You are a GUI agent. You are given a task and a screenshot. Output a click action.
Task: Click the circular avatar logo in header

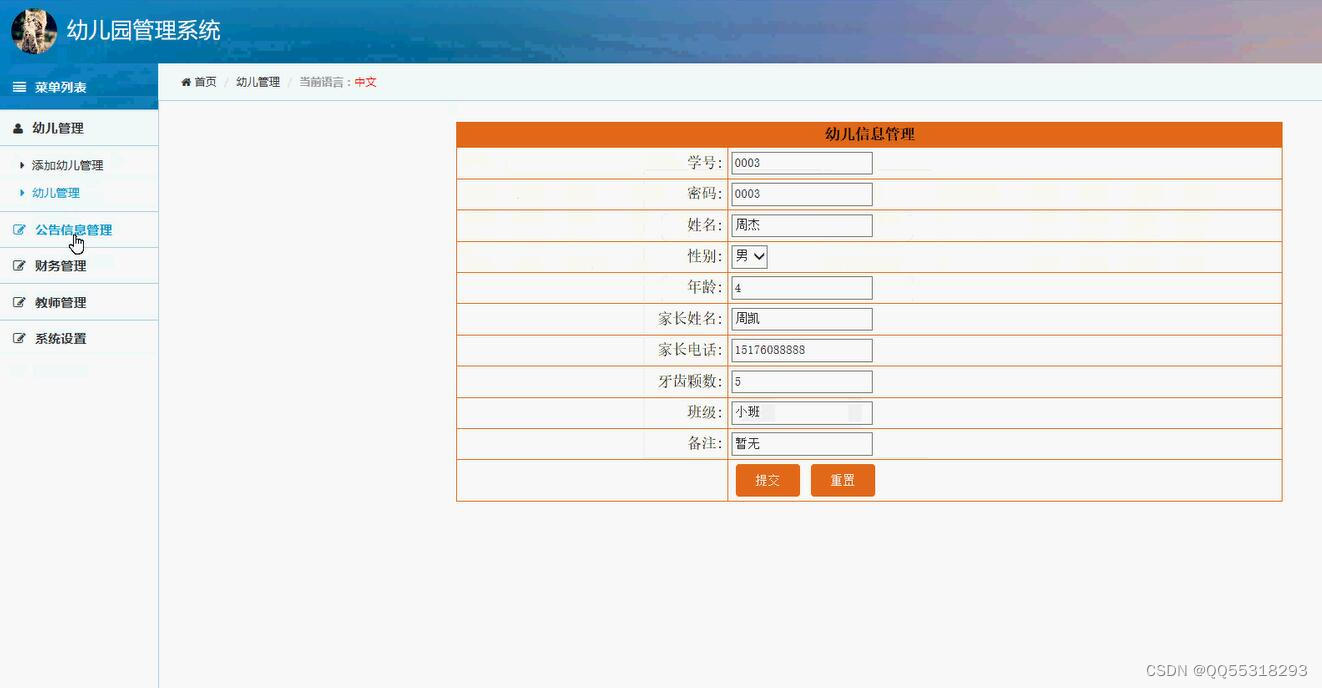(34, 31)
